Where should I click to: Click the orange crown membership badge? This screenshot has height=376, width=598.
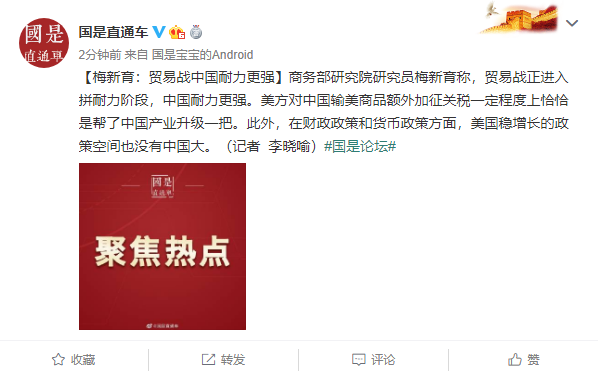(177, 32)
